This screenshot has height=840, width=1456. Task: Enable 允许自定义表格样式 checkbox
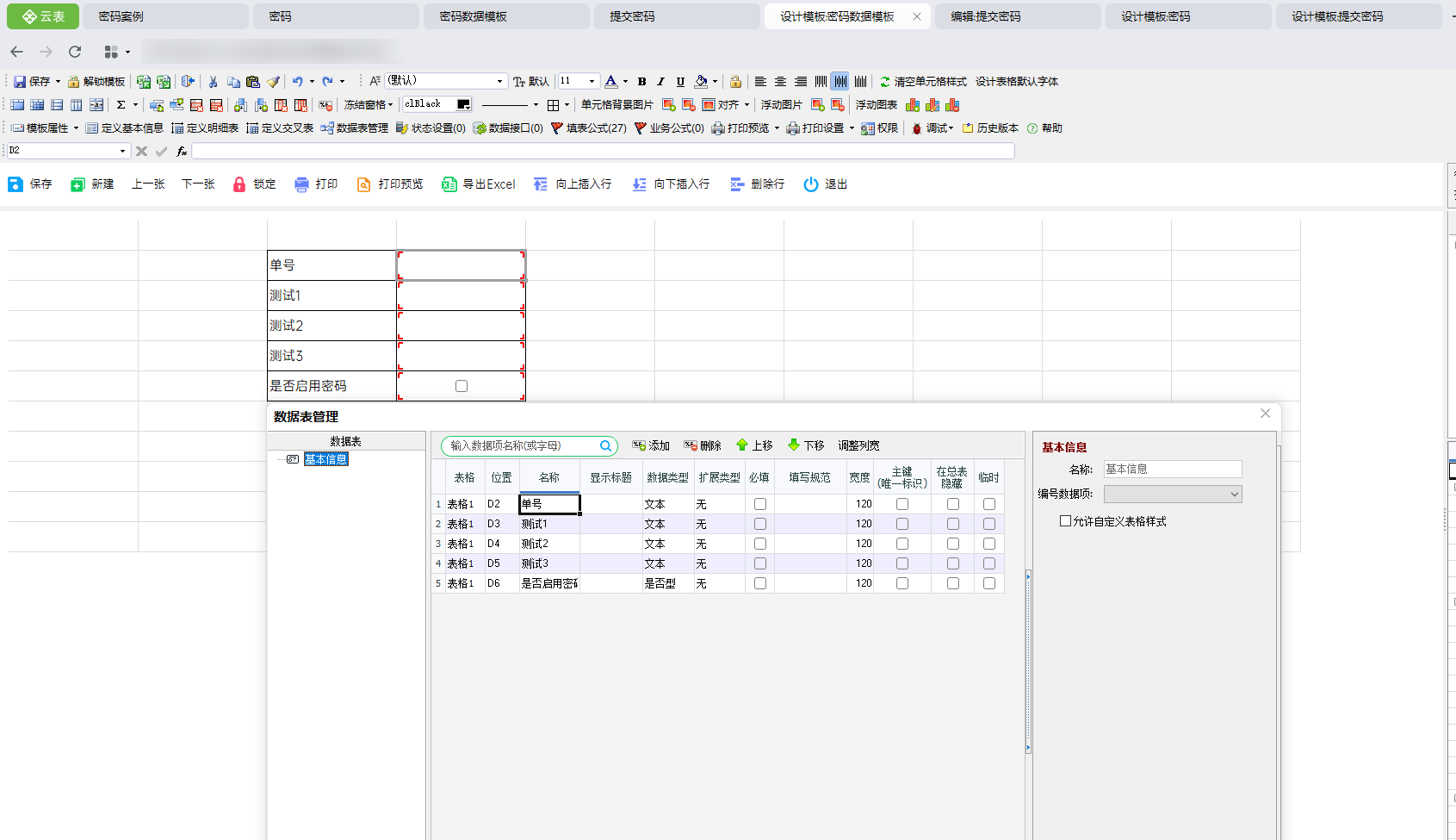click(1066, 521)
